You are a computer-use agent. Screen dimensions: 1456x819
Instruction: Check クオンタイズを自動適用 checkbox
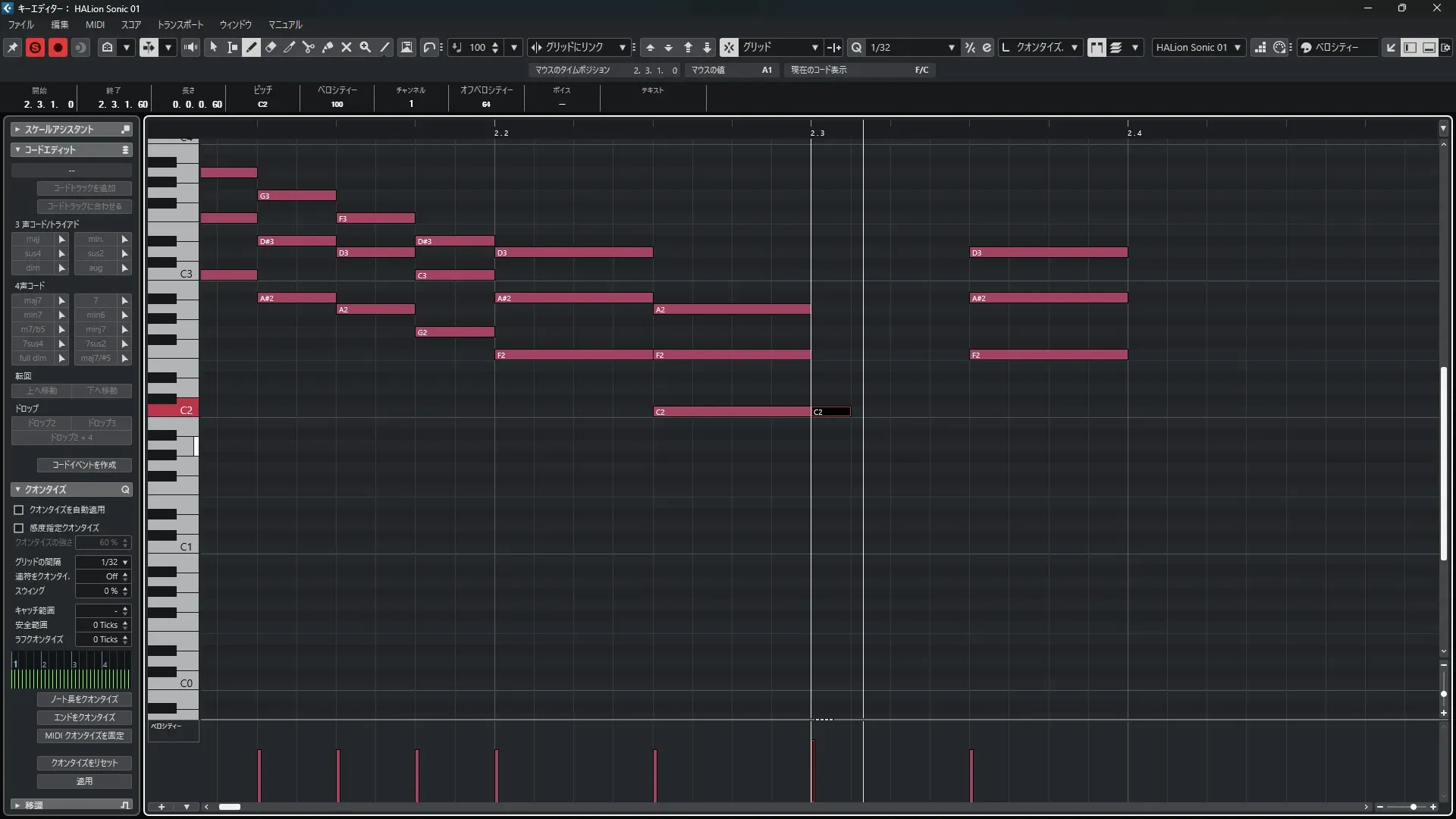pyautogui.click(x=19, y=510)
